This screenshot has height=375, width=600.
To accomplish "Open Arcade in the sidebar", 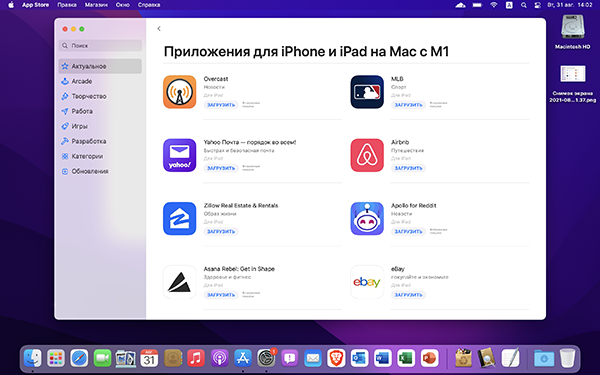I will [x=100, y=81].
